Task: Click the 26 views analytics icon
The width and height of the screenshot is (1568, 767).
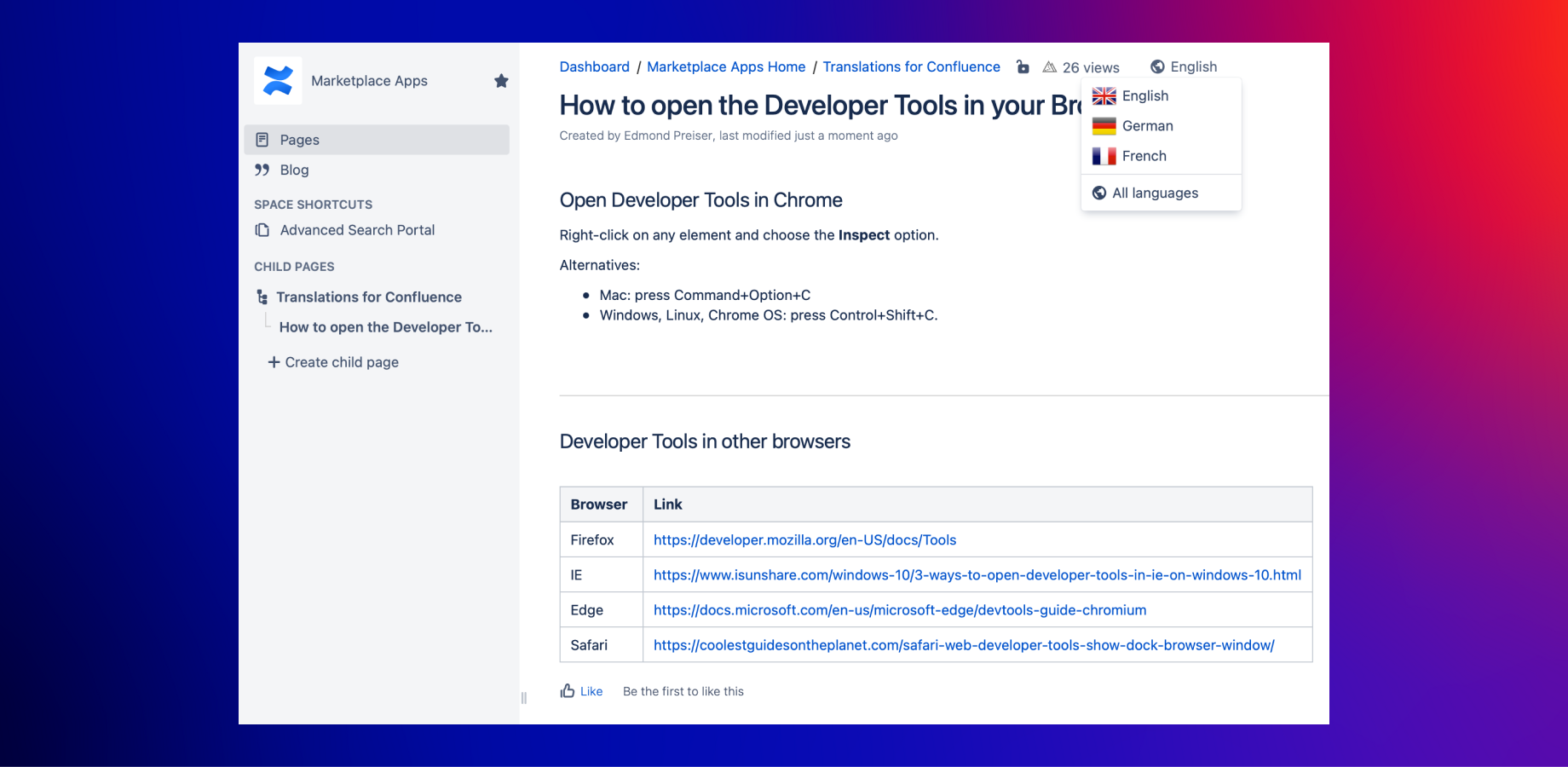Action: [x=1050, y=67]
